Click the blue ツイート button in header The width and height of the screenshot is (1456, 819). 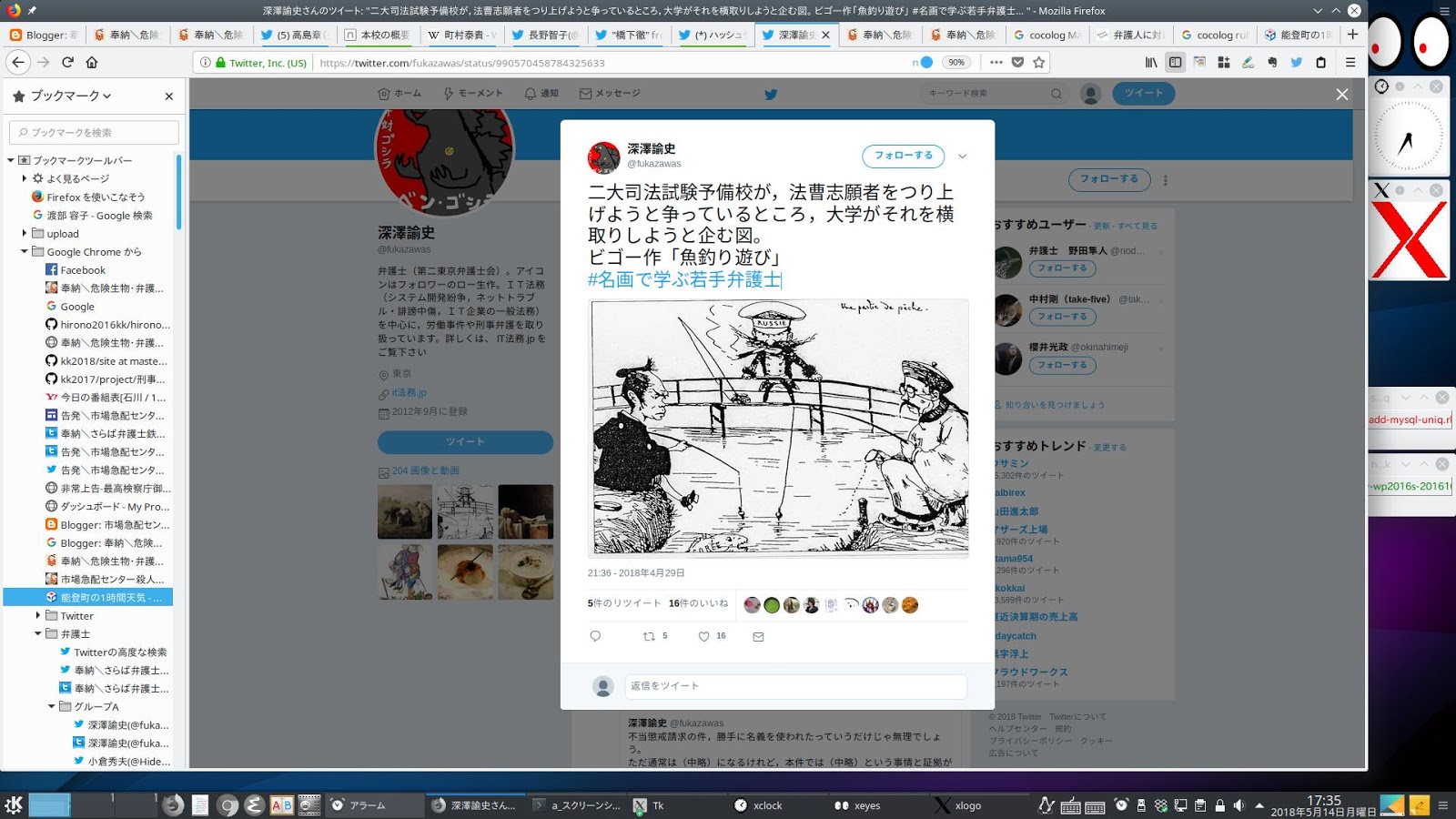pyautogui.click(x=1143, y=93)
